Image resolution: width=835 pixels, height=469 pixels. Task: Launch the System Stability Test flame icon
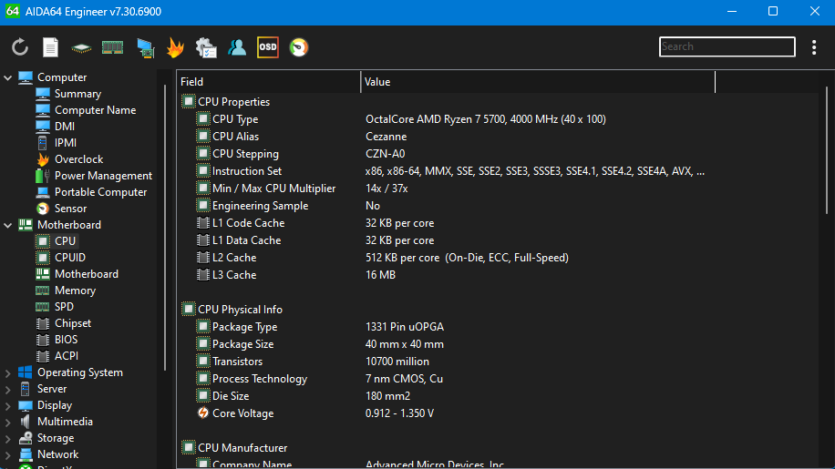tap(175, 47)
